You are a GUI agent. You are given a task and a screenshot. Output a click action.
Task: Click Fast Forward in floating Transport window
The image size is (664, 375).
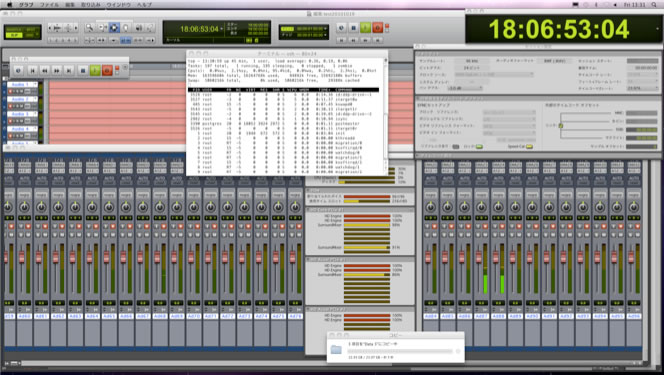click(56, 70)
